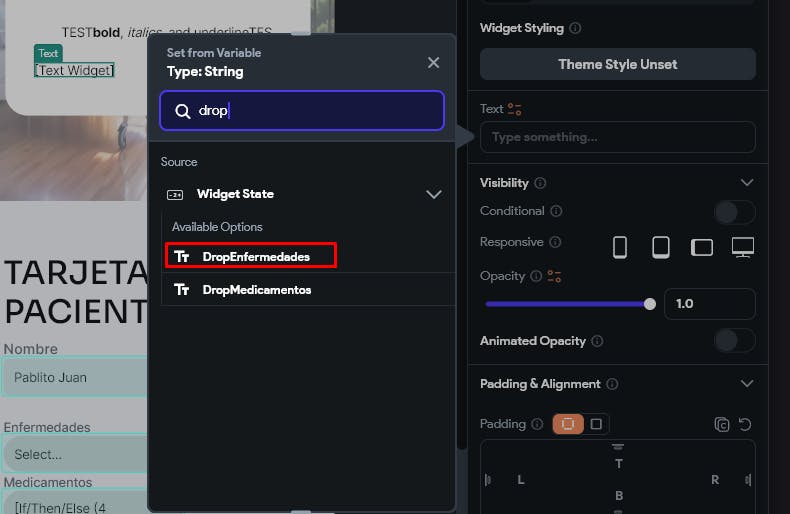Switch padding to individual sides mode
The image size is (790, 514).
coord(596,424)
